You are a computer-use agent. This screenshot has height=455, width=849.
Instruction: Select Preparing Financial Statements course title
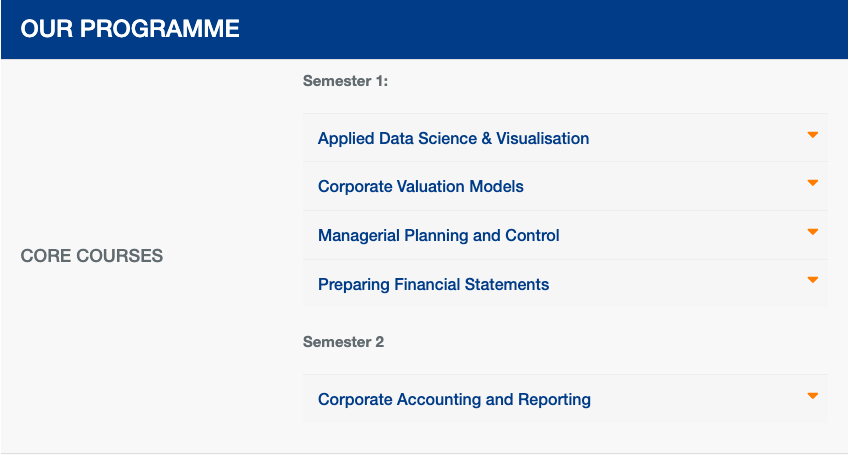click(x=433, y=284)
